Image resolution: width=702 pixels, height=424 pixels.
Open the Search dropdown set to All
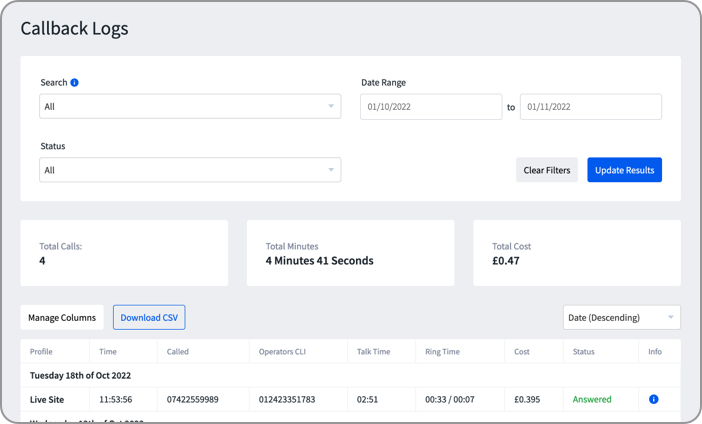tap(190, 107)
